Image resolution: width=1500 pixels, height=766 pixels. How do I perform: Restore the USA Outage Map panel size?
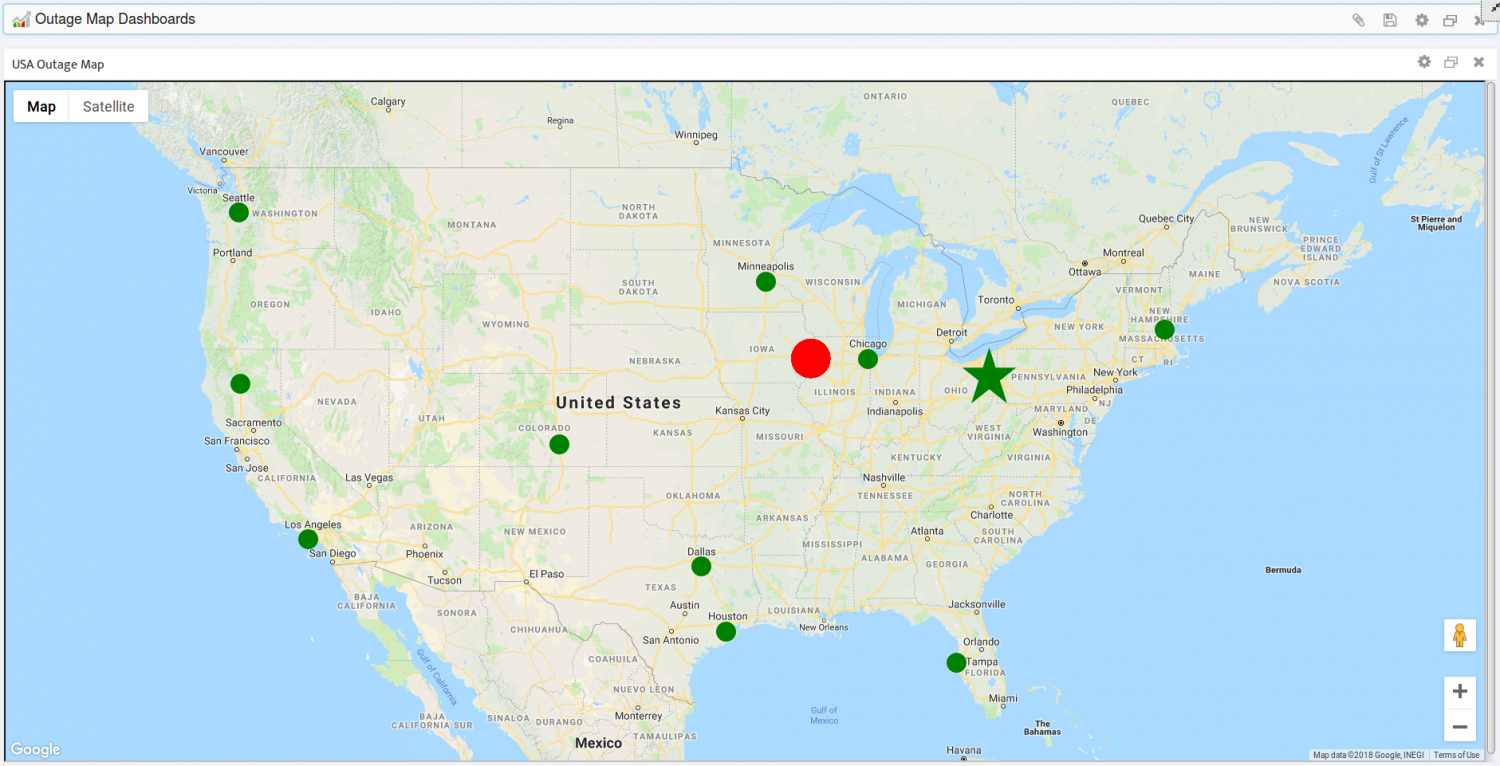point(1450,62)
